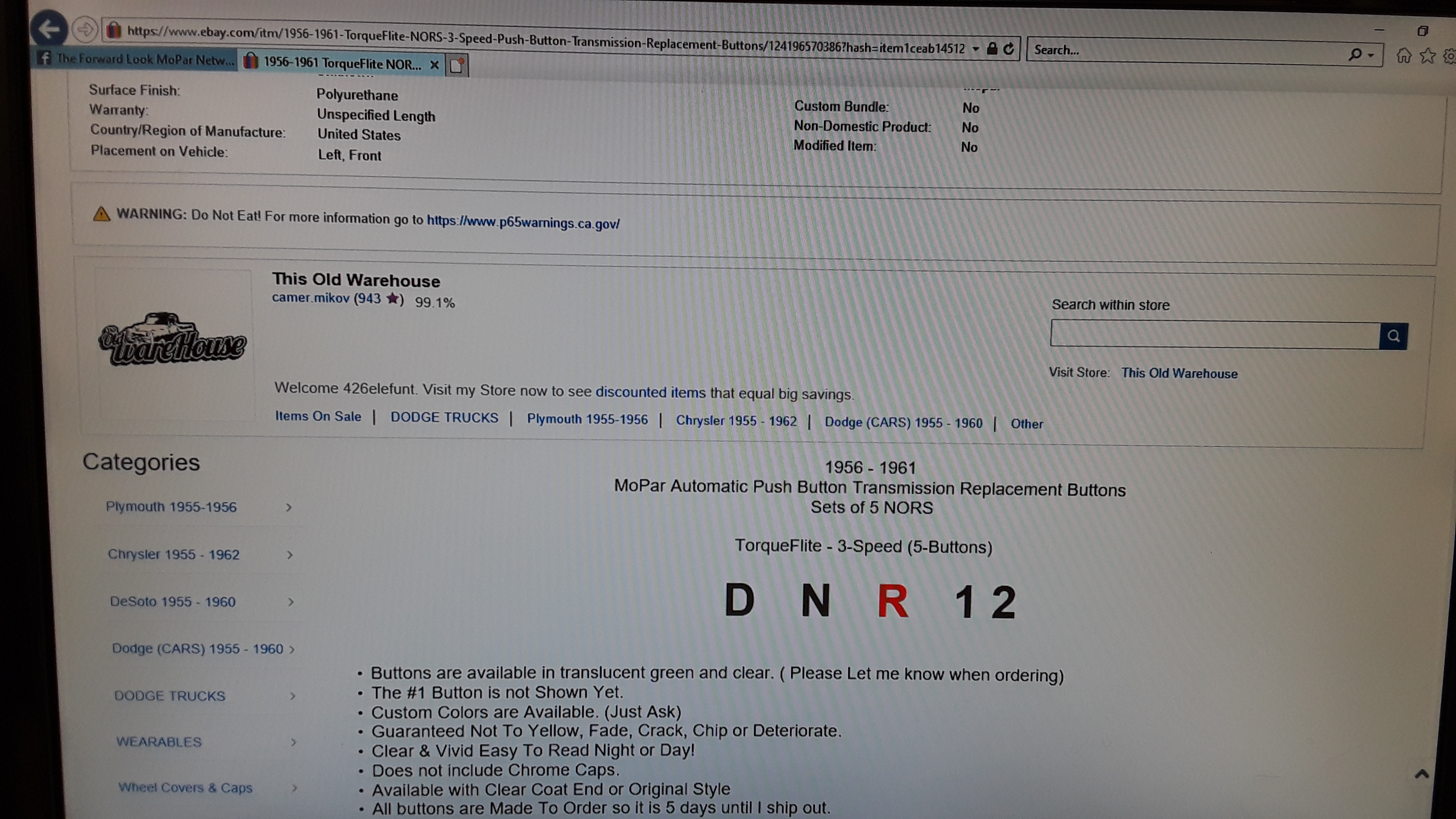1456x819 pixels.
Task: Close the 1956-1961 TorqueFlite tab
Action: tap(434, 65)
